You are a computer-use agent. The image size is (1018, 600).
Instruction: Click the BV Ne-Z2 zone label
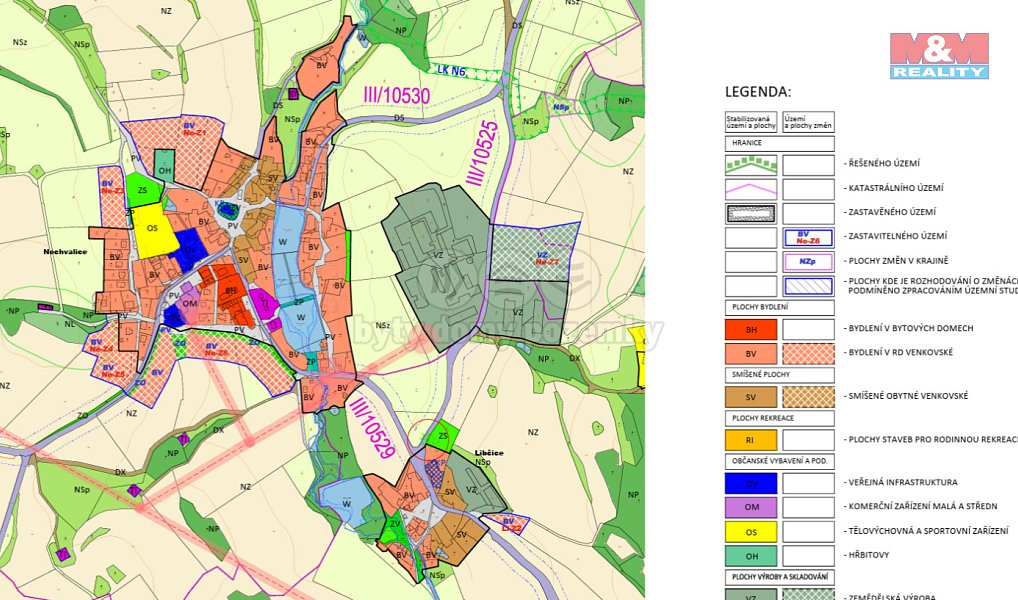112,188
